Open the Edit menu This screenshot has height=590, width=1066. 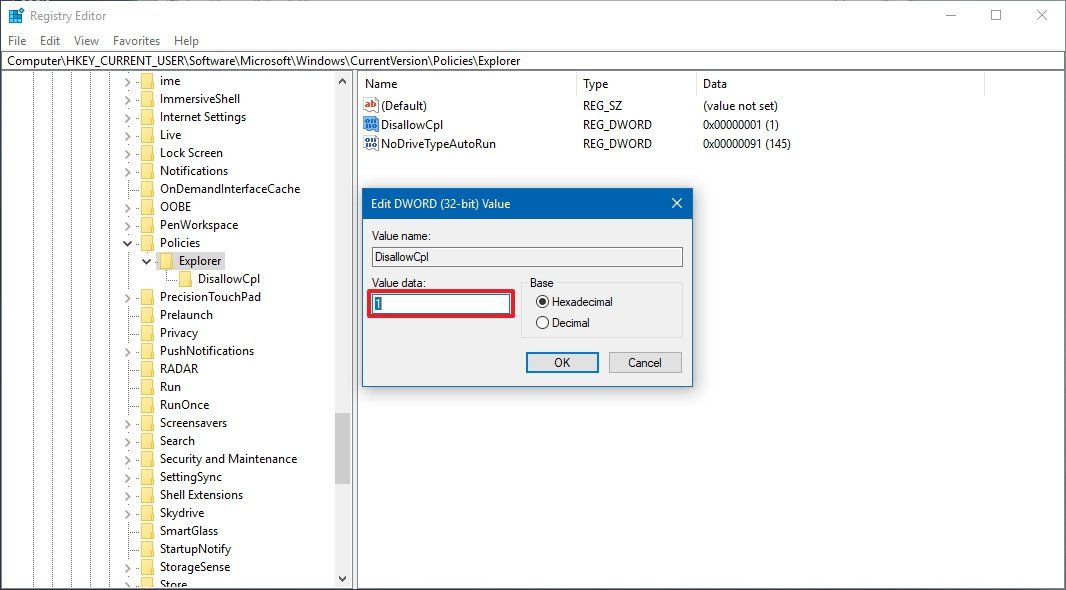pyautogui.click(x=49, y=41)
